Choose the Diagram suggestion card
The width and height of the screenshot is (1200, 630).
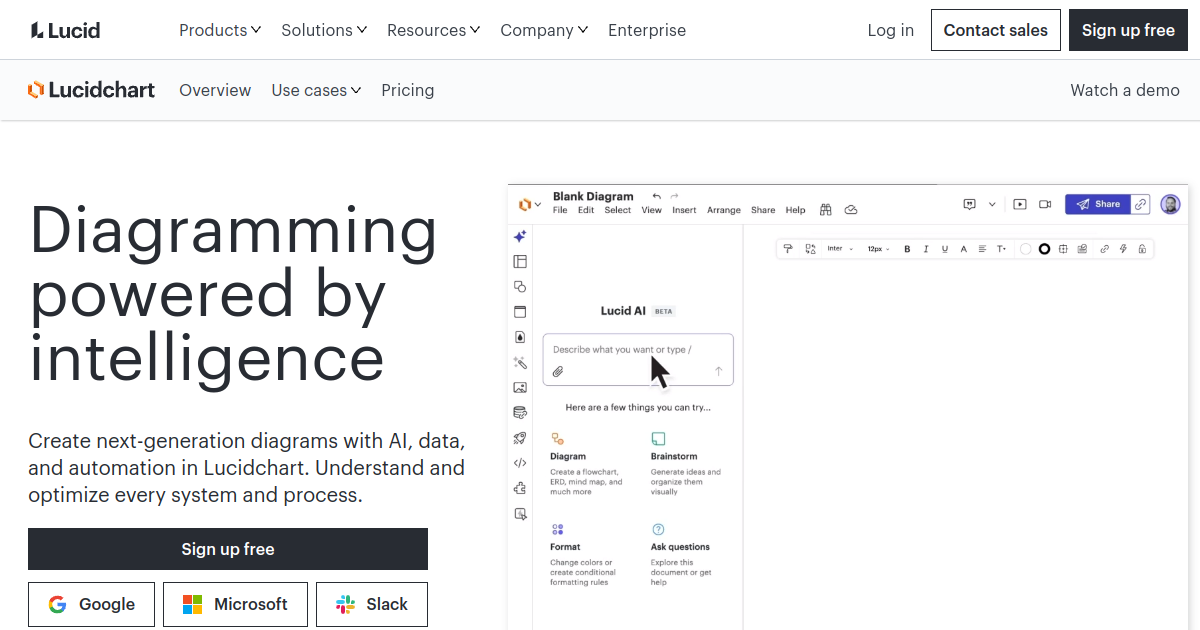coord(588,464)
